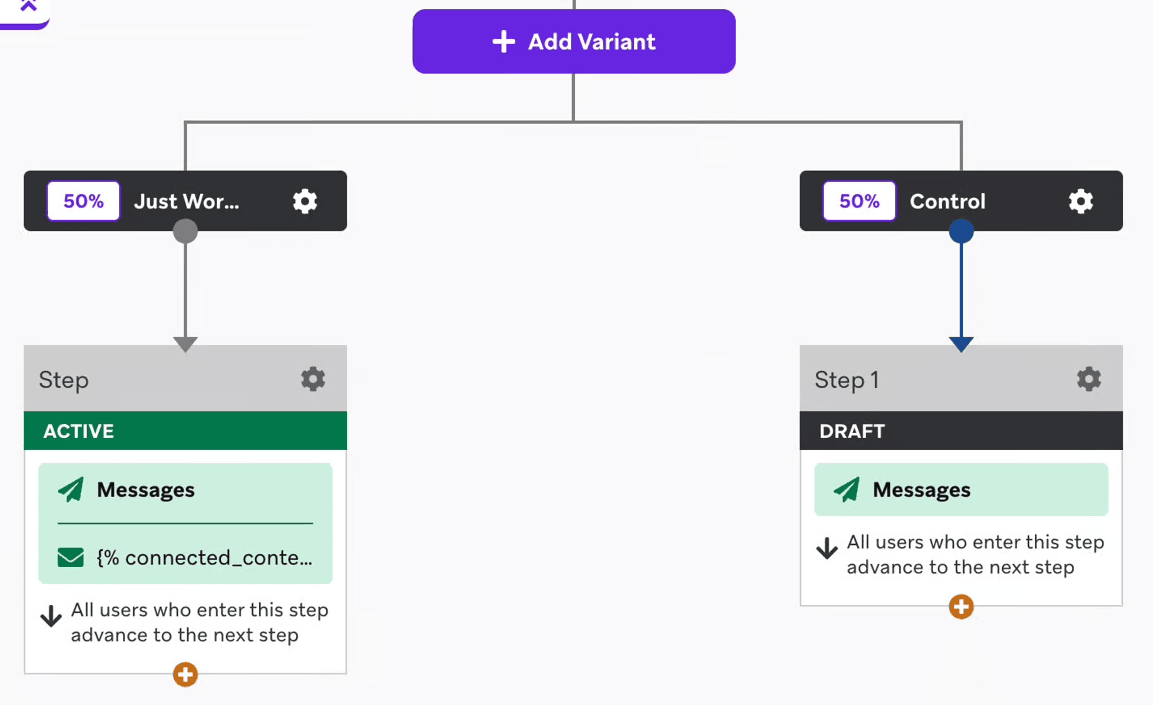Image resolution: width=1153 pixels, height=705 pixels.
Task: Click the paper plane icon in Step 1
Action: point(847,490)
